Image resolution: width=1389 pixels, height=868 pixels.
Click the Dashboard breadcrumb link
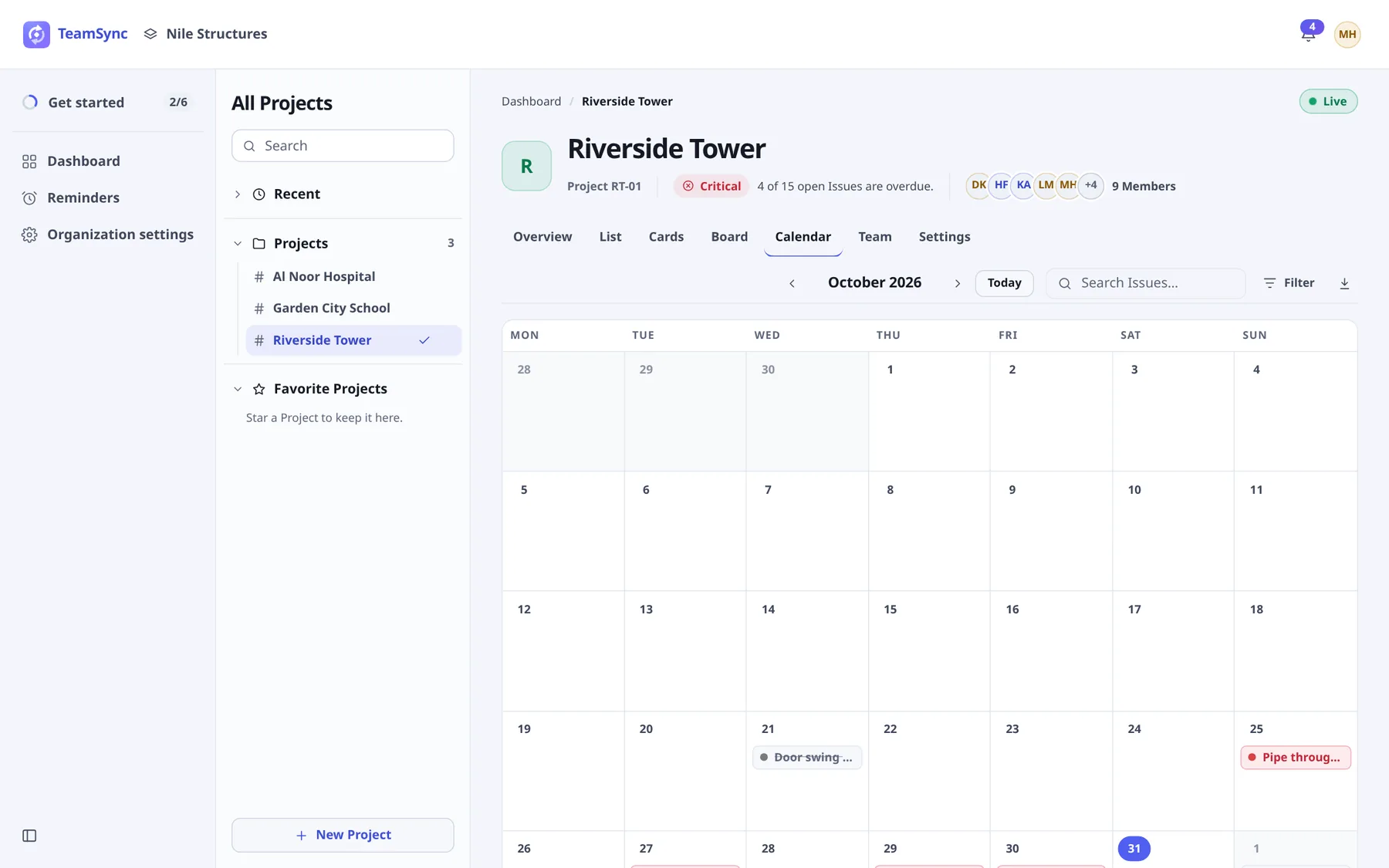click(x=531, y=101)
